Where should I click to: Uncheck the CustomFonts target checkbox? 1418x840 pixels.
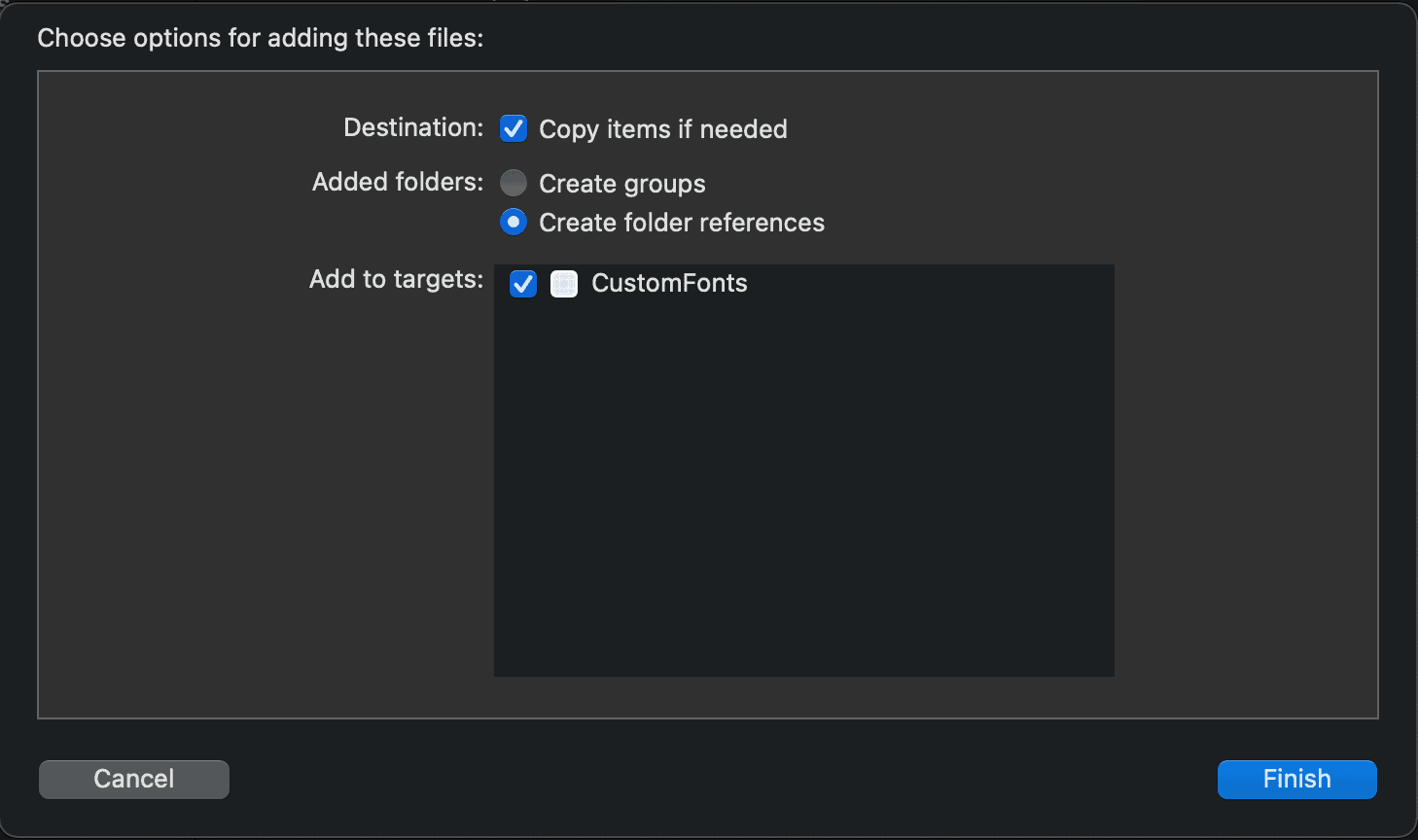pyautogui.click(x=523, y=283)
